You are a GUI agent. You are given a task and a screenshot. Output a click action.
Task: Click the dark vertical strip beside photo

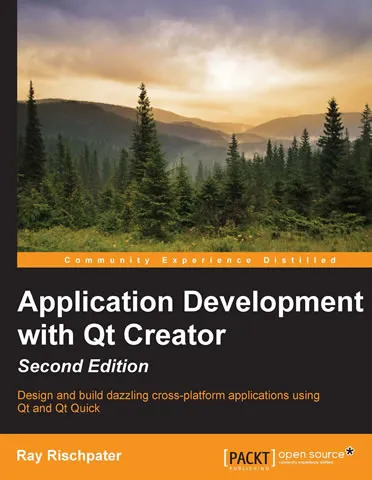point(8,133)
